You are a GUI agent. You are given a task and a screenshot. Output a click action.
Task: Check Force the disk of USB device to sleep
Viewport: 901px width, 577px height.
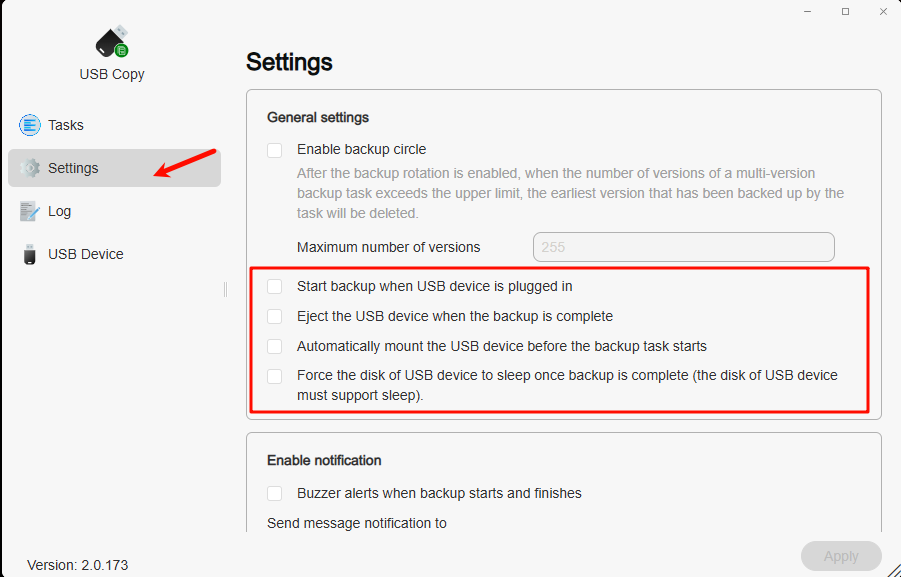point(275,376)
